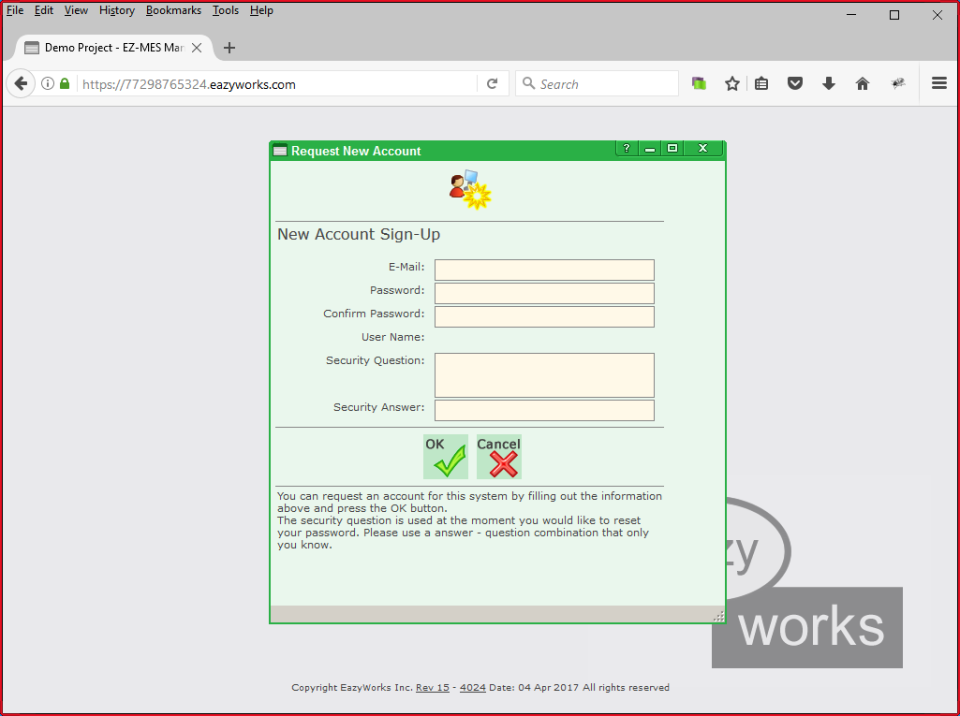Open the History menu

[116, 10]
